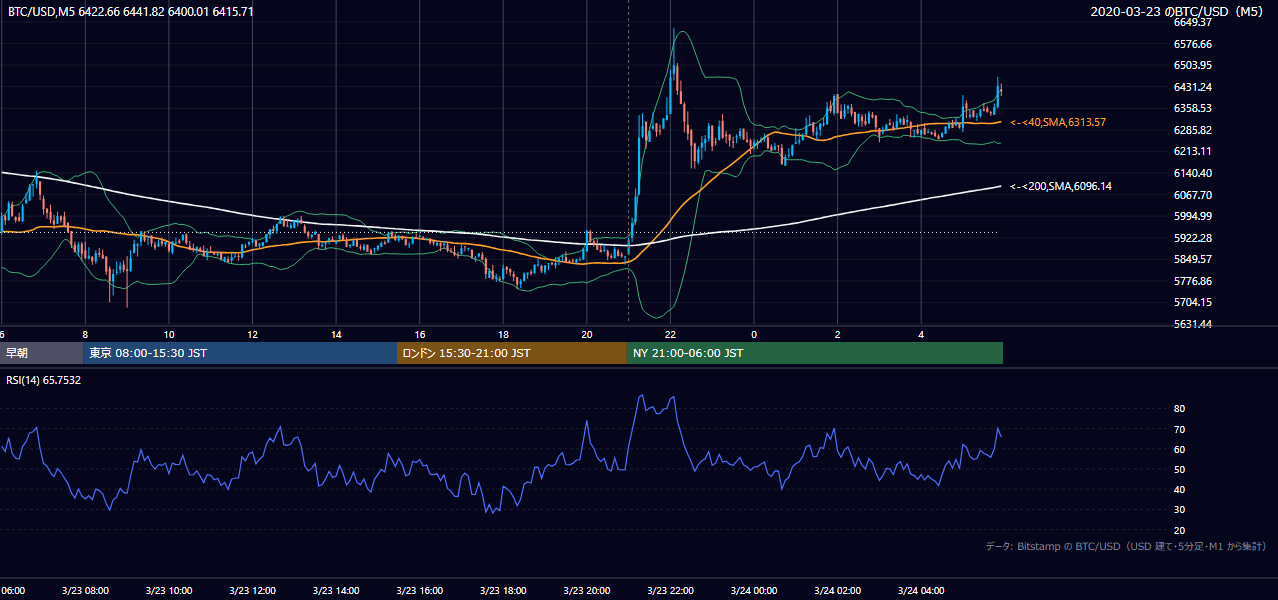Image resolution: width=1278 pixels, height=600 pixels.
Task: Click the 3/23 16:00 time axis label
Action: 420,591
